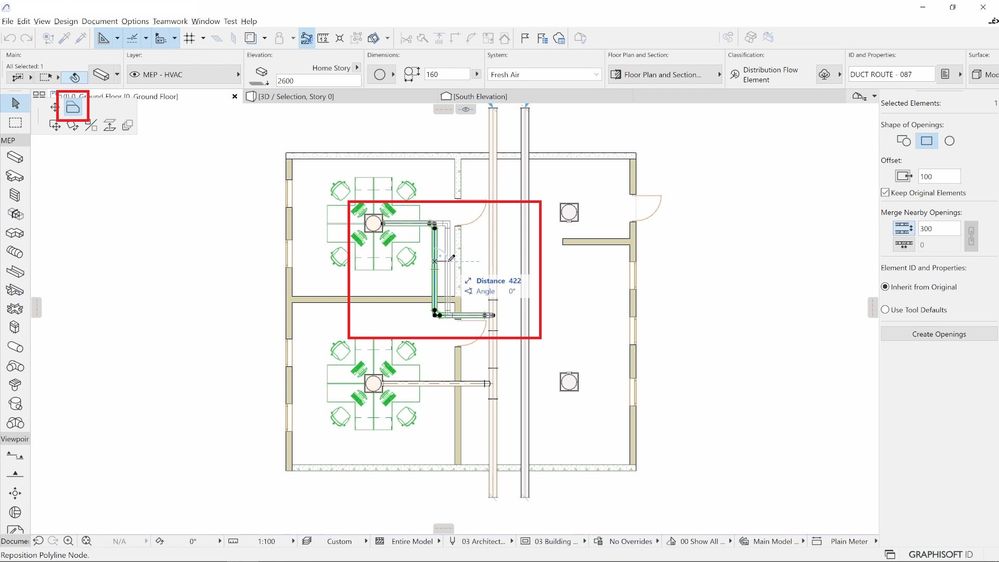Click the flag icon in toolbar
Viewport: 999px width, 562px height.
[x=525, y=38]
